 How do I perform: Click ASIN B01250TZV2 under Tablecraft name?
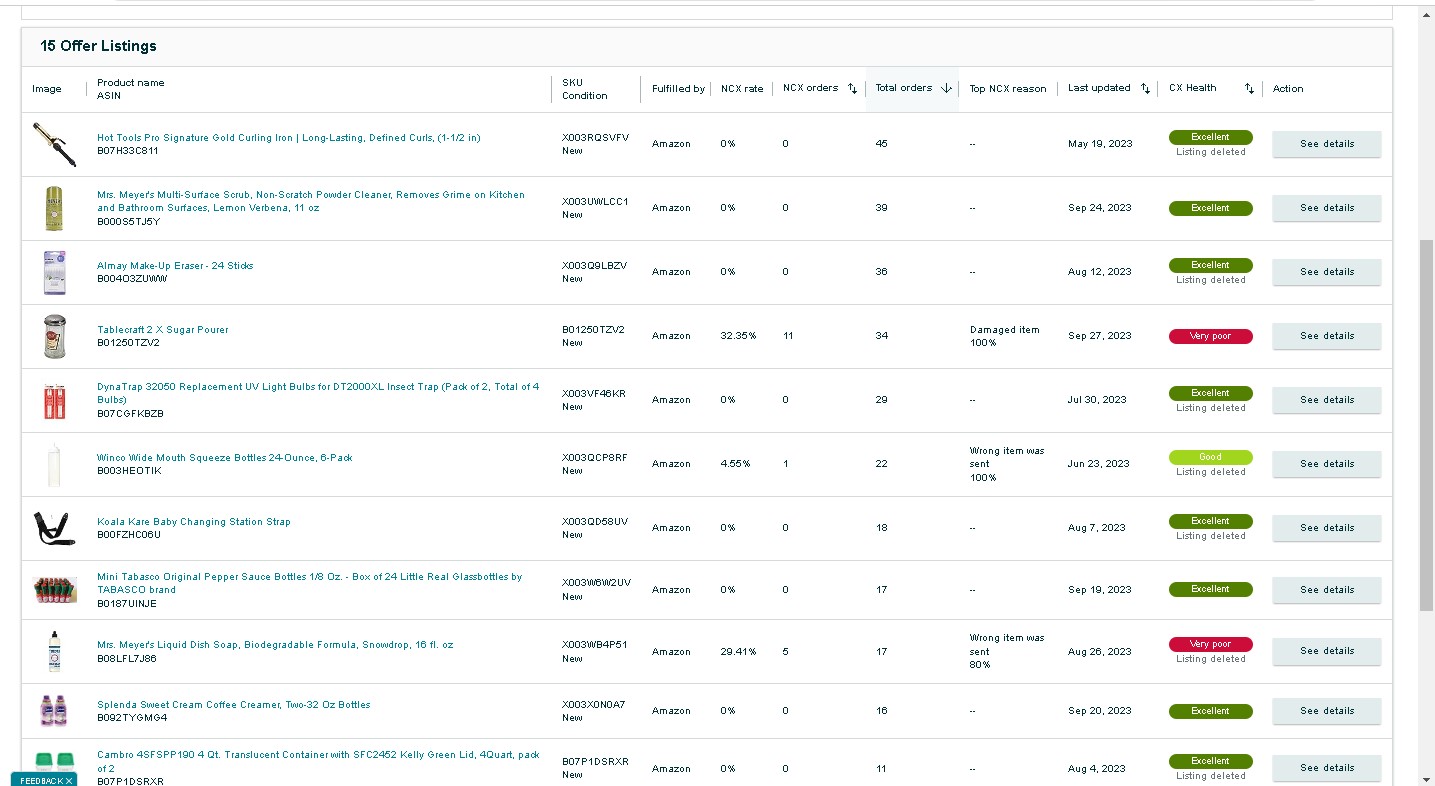coord(128,343)
